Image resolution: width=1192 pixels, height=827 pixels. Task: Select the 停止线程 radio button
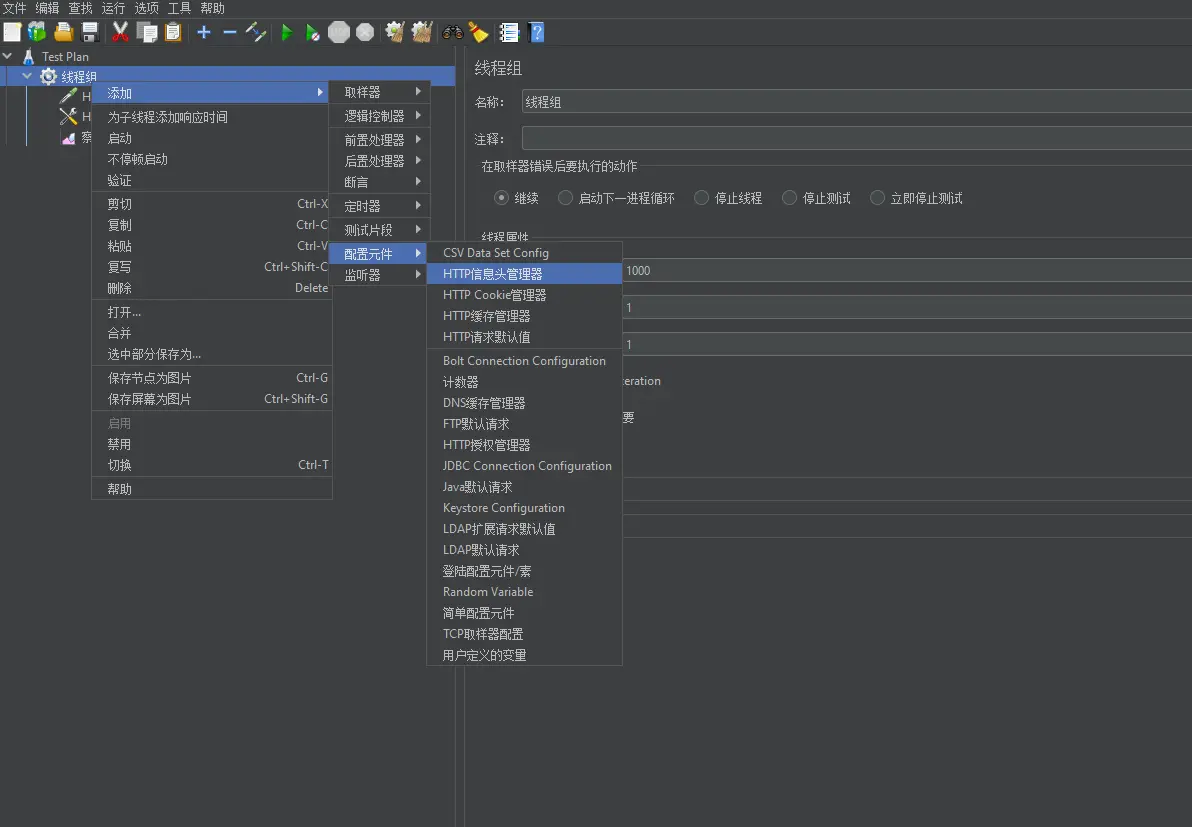coord(702,198)
